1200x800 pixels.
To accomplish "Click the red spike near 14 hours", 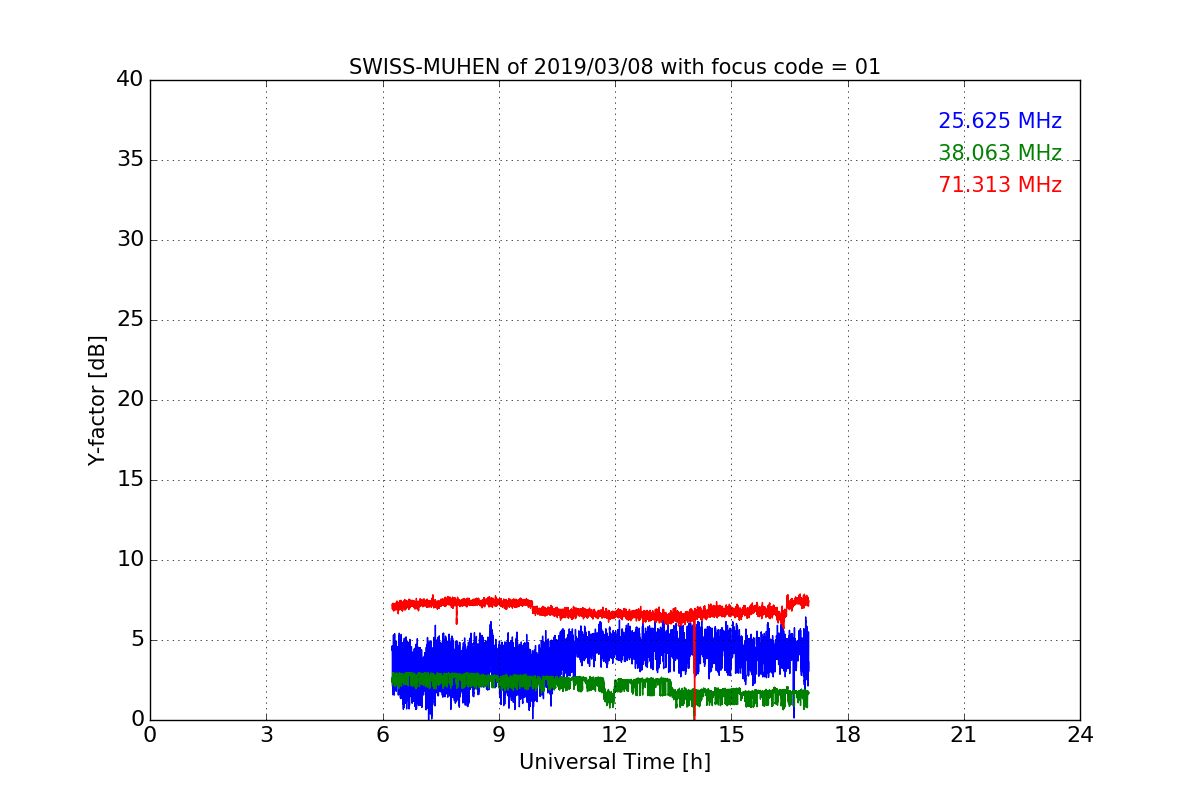I will [694, 670].
